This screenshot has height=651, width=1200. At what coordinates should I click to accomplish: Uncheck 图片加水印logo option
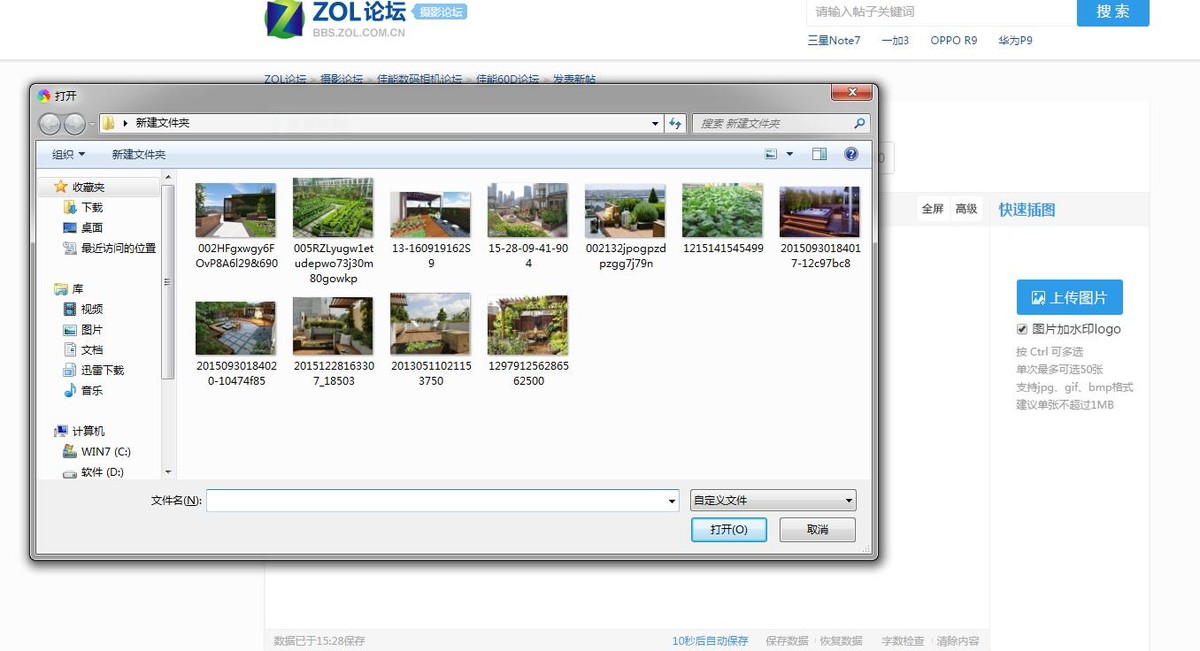pyautogui.click(x=1022, y=329)
